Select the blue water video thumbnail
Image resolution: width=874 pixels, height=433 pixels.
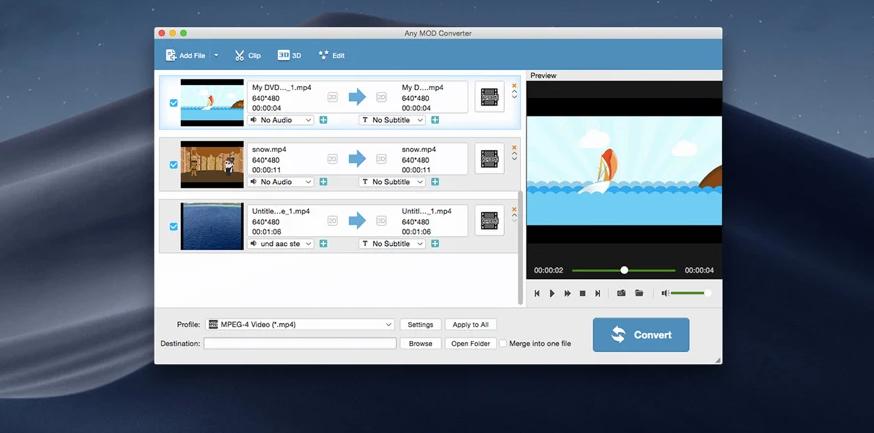point(212,226)
